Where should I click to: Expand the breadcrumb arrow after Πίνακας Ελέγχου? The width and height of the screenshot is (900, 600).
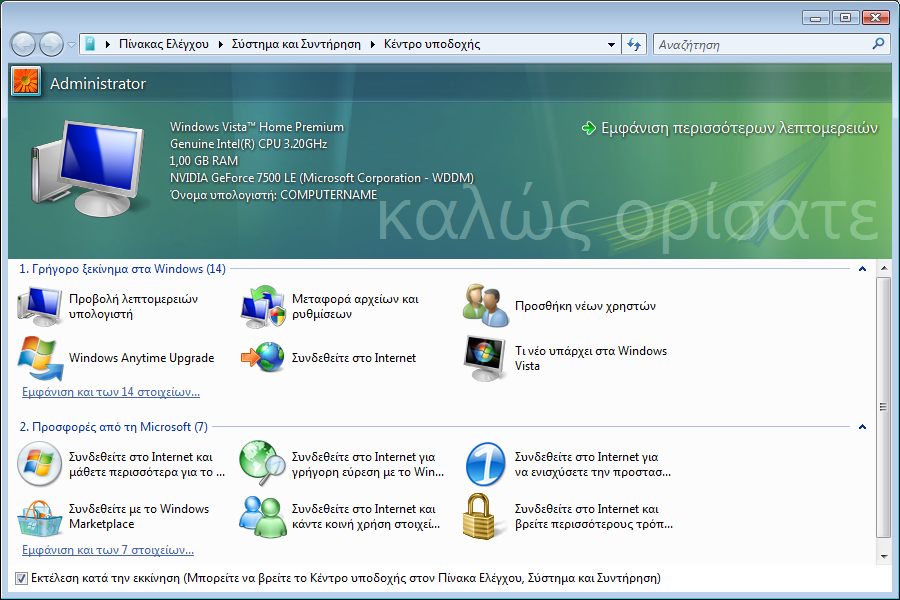coord(220,44)
